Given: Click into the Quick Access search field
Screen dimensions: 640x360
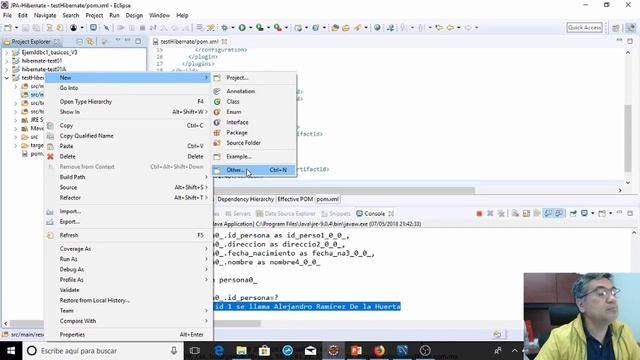Looking at the screenshot, I should click(x=584, y=27).
